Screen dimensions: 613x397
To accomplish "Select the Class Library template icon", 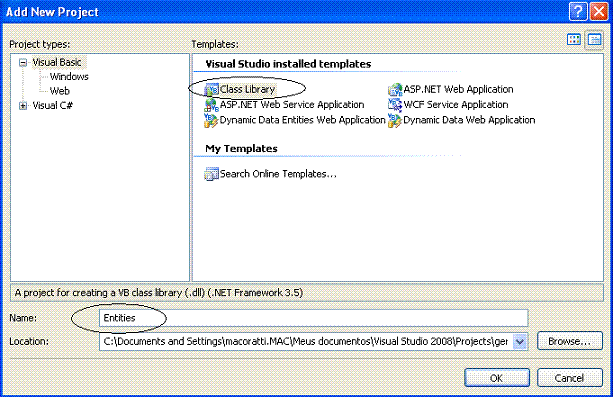I will (211, 90).
